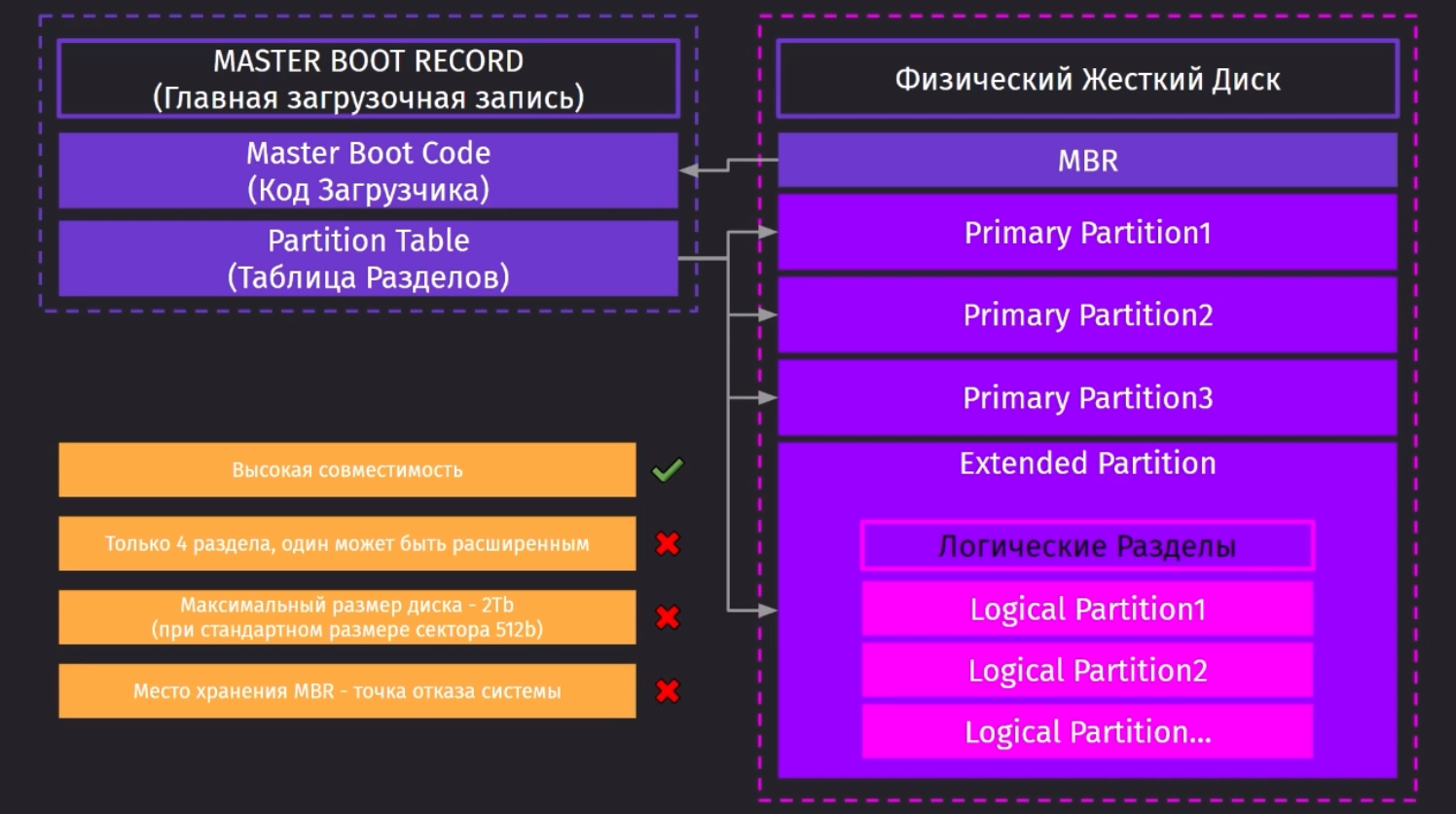The width and height of the screenshot is (1456, 814).
Task: Click the Logical Partition1 block
Action: pos(1087,610)
